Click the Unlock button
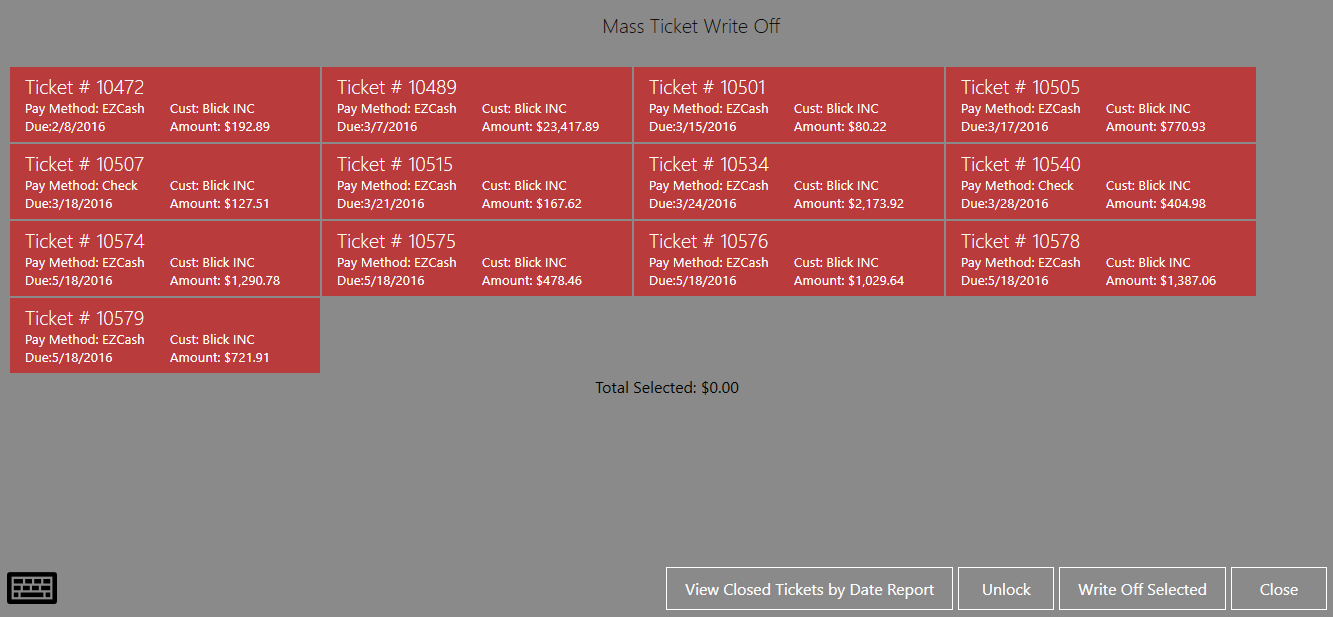 pos(1006,589)
